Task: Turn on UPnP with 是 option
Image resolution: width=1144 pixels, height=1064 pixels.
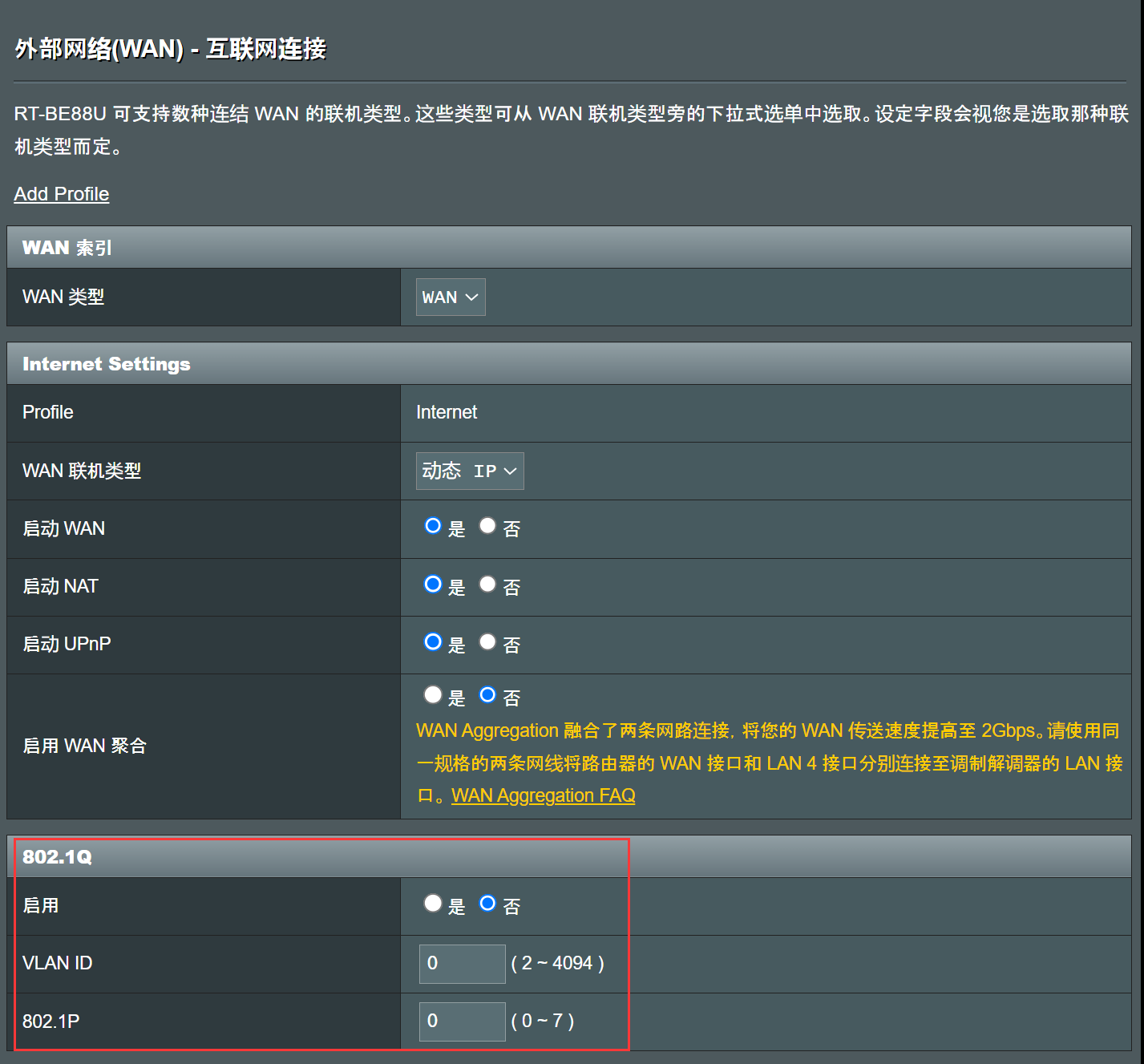Action: pos(433,642)
